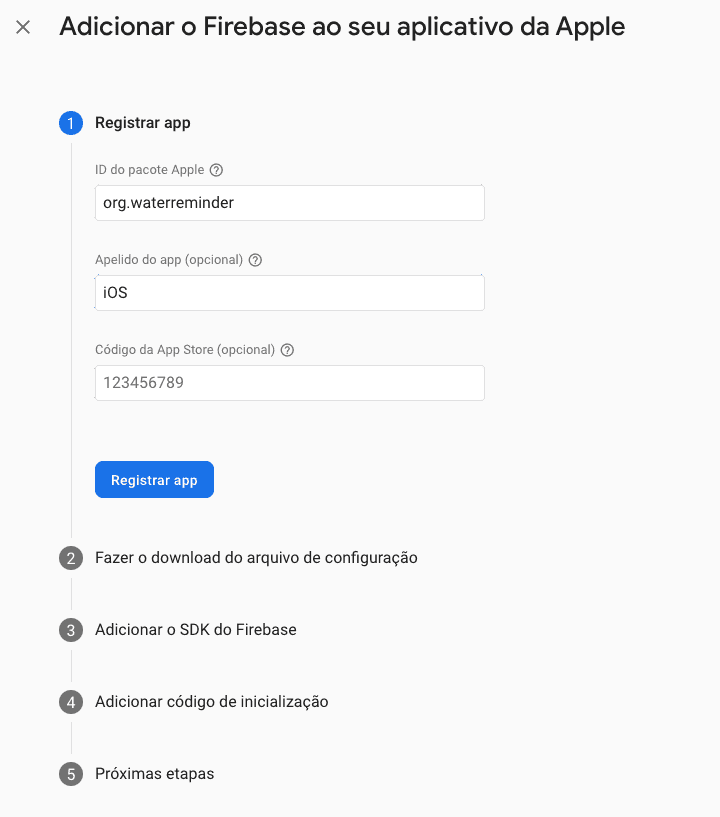This screenshot has width=720, height=817.
Task: Select the step 2 circle badge
Action: pos(70,558)
